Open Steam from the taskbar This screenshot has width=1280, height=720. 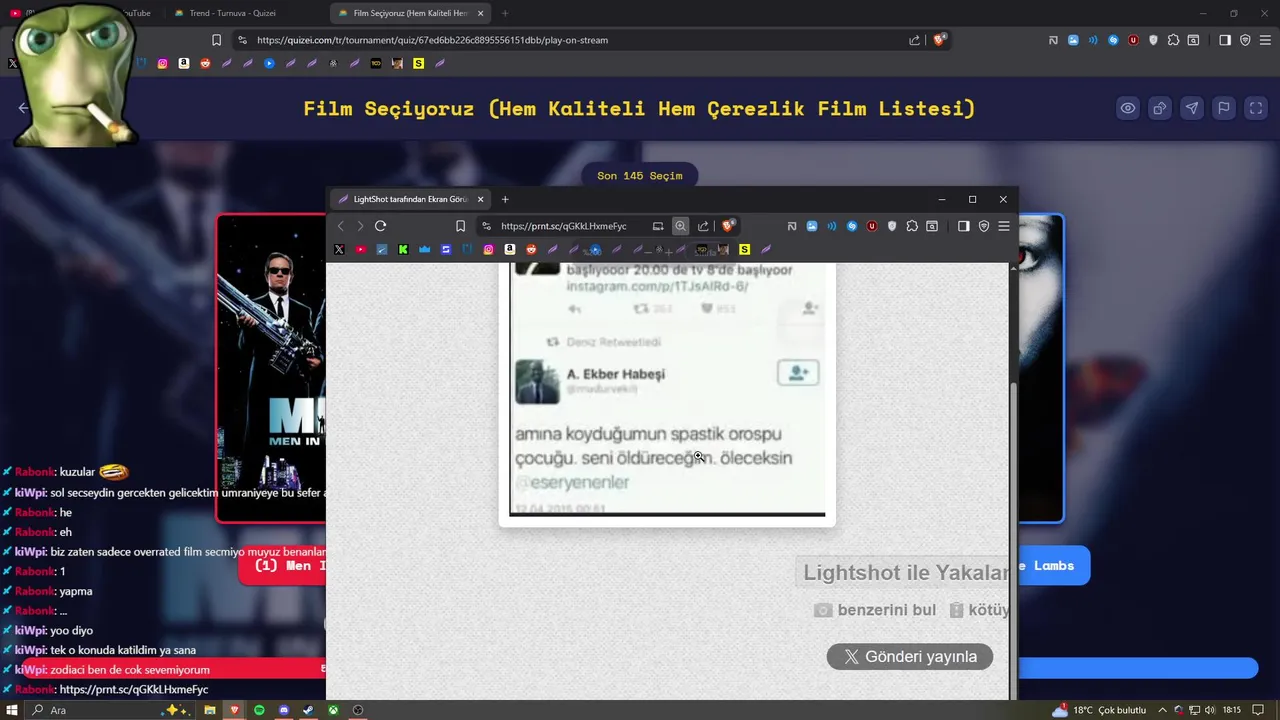click(308, 710)
